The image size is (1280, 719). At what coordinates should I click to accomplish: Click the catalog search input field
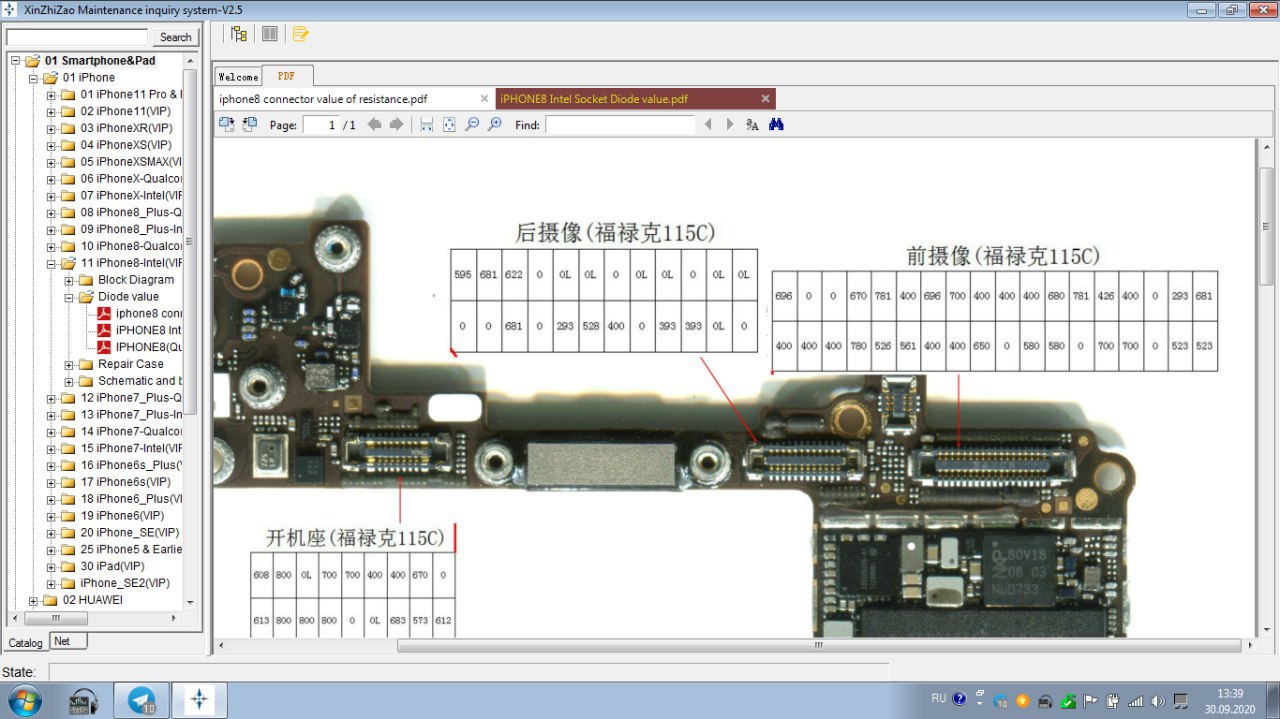click(x=78, y=37)
